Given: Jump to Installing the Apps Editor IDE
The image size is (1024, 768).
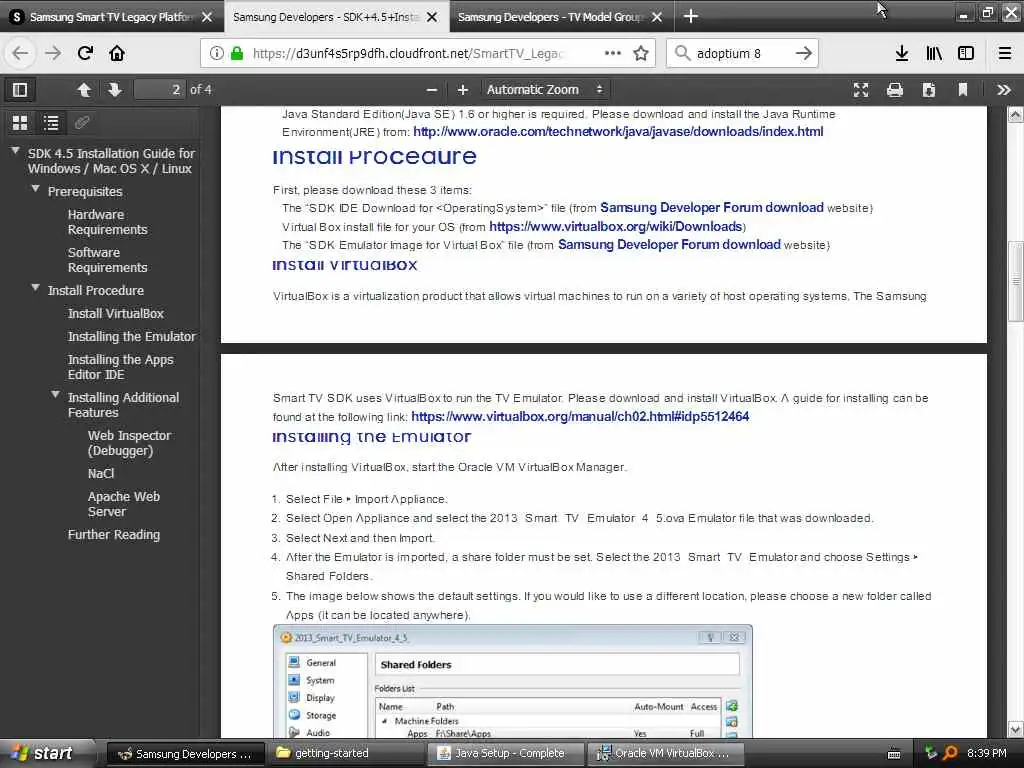Looking at the screenshot, I should click(121, 367).
